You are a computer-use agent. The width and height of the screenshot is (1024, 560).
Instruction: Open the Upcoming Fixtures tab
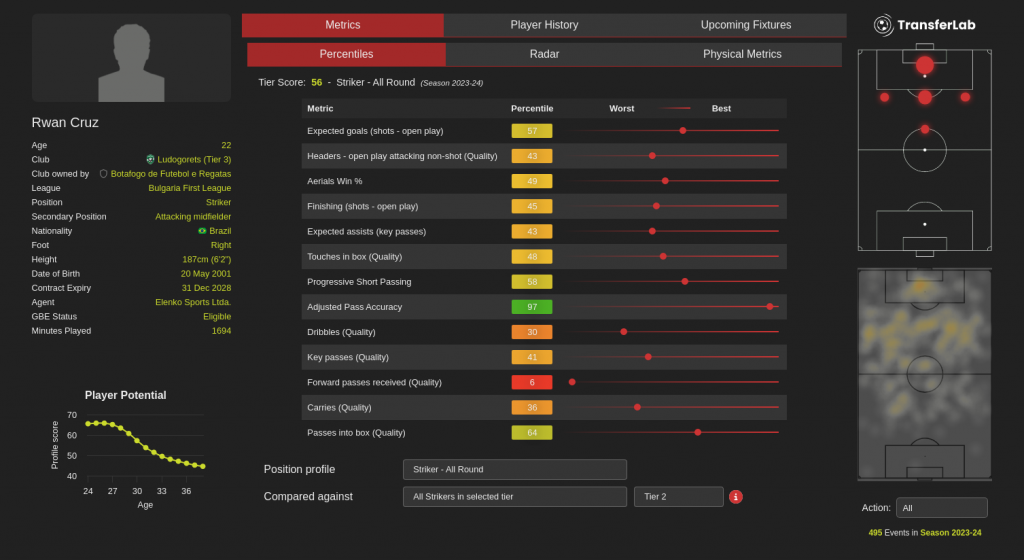click(745, 25)
